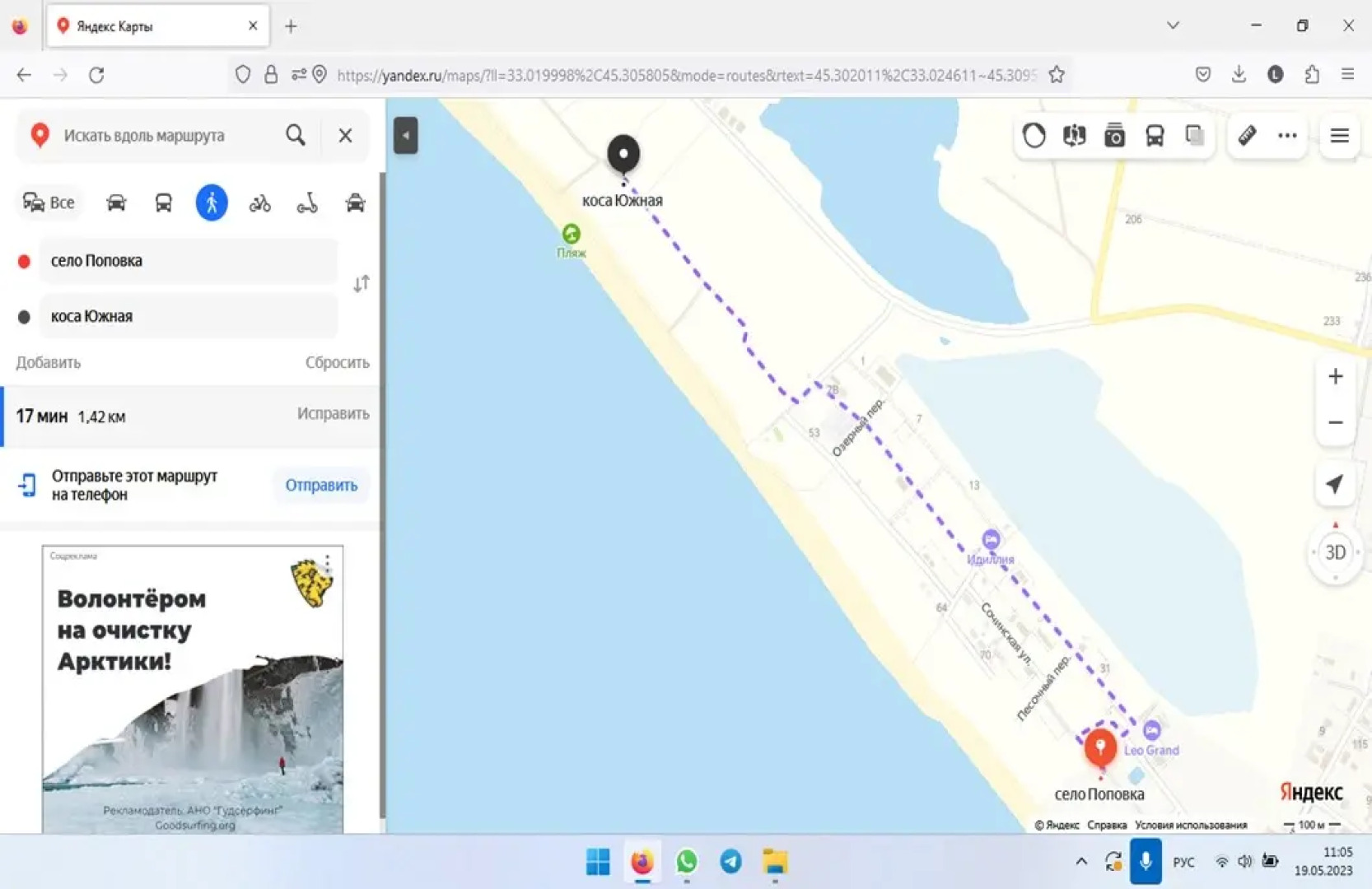1372x889 pixels.
Task: Open the three-dots more tools menu
Action: pos(1287,136)
